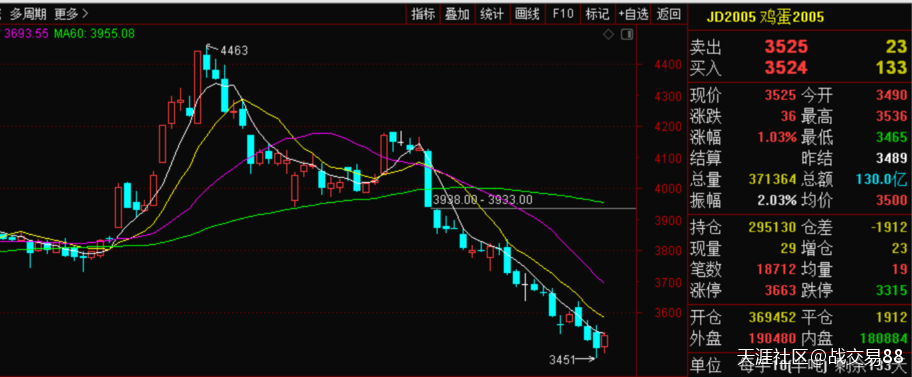Select the 画线 draw line tool
Screen dimensions: 912x377
pos(528,14)
